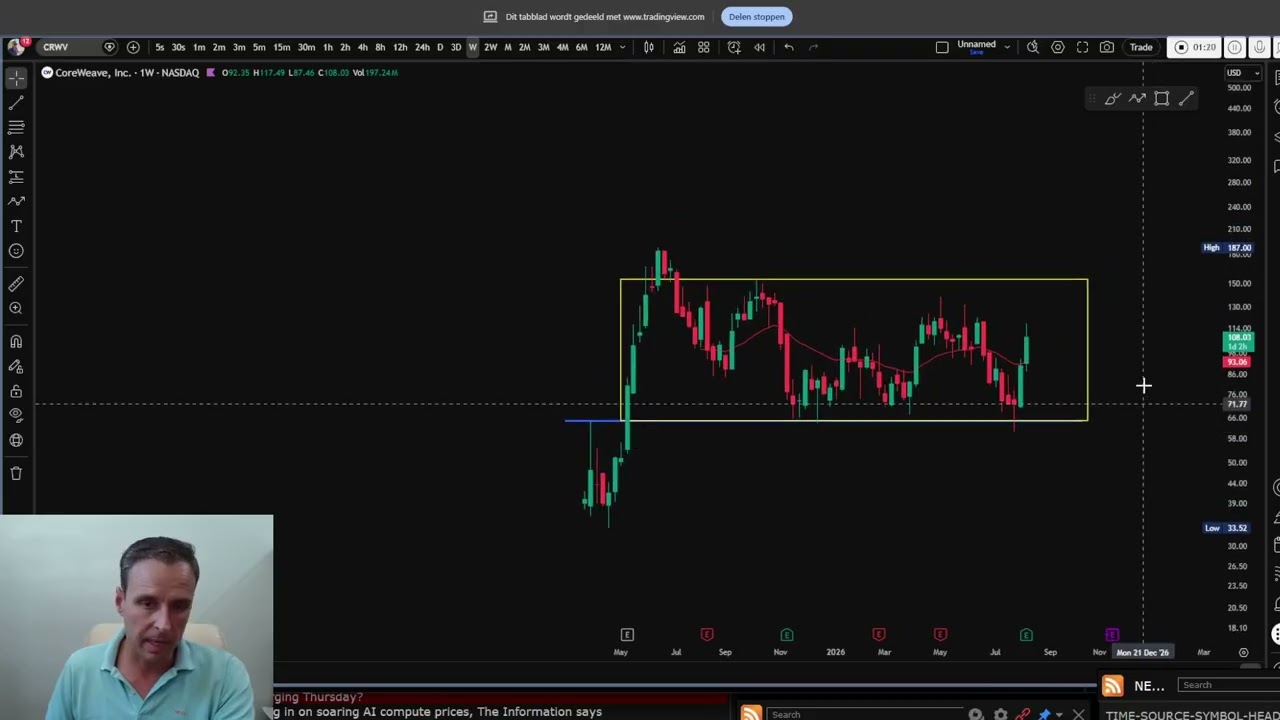The height and width of the screenshot is (720, 1280).
Task: Open the Indicators panel
Action: (x=679, y=47)
